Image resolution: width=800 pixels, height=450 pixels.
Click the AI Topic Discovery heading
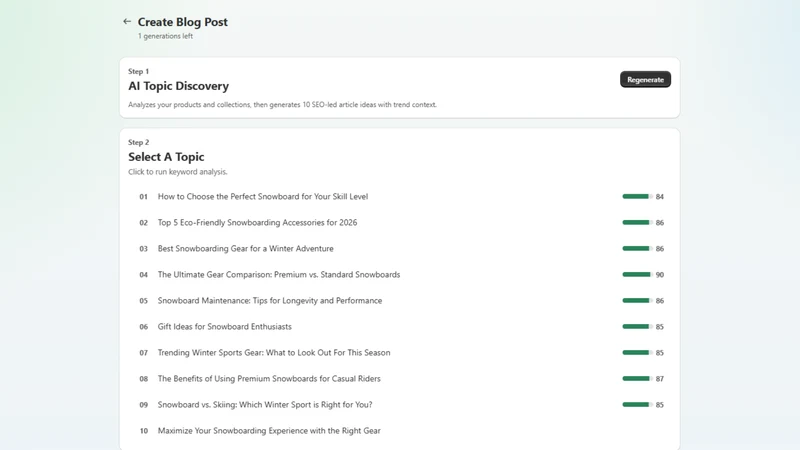(x=179, y=86)
